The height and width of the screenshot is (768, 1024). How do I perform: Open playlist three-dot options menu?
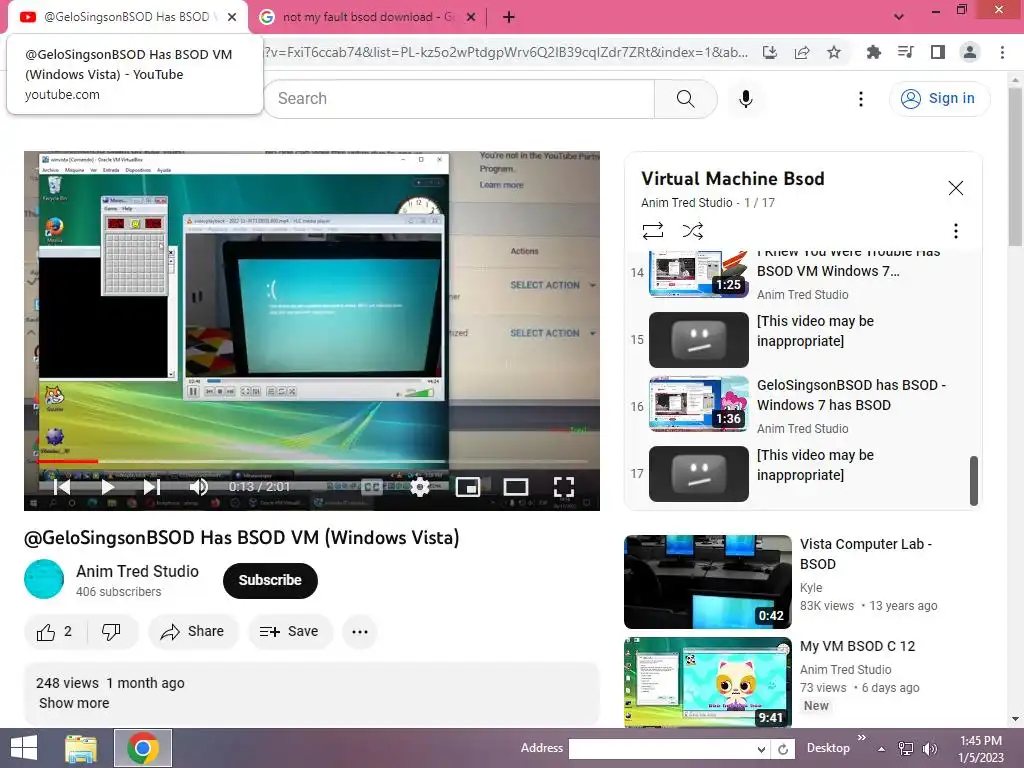pos(955,231)
